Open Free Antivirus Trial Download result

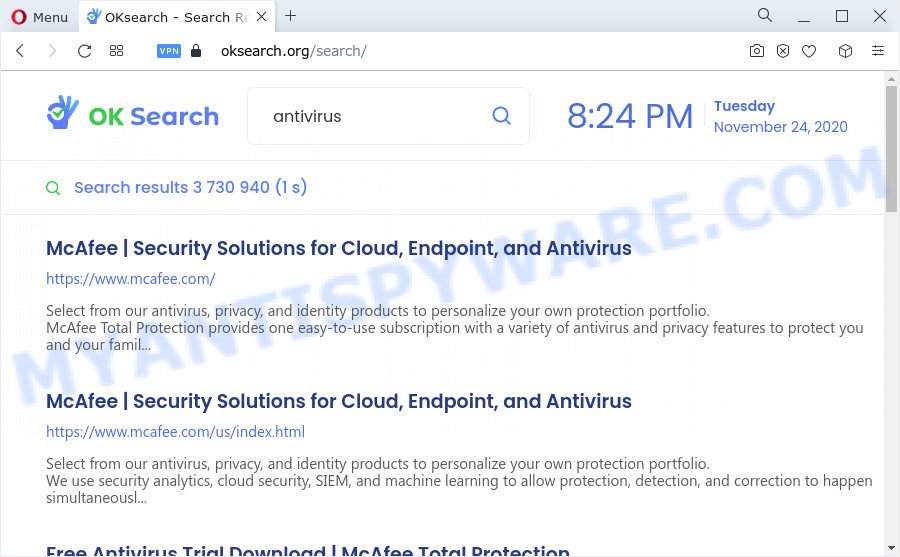tap(308, 550)
